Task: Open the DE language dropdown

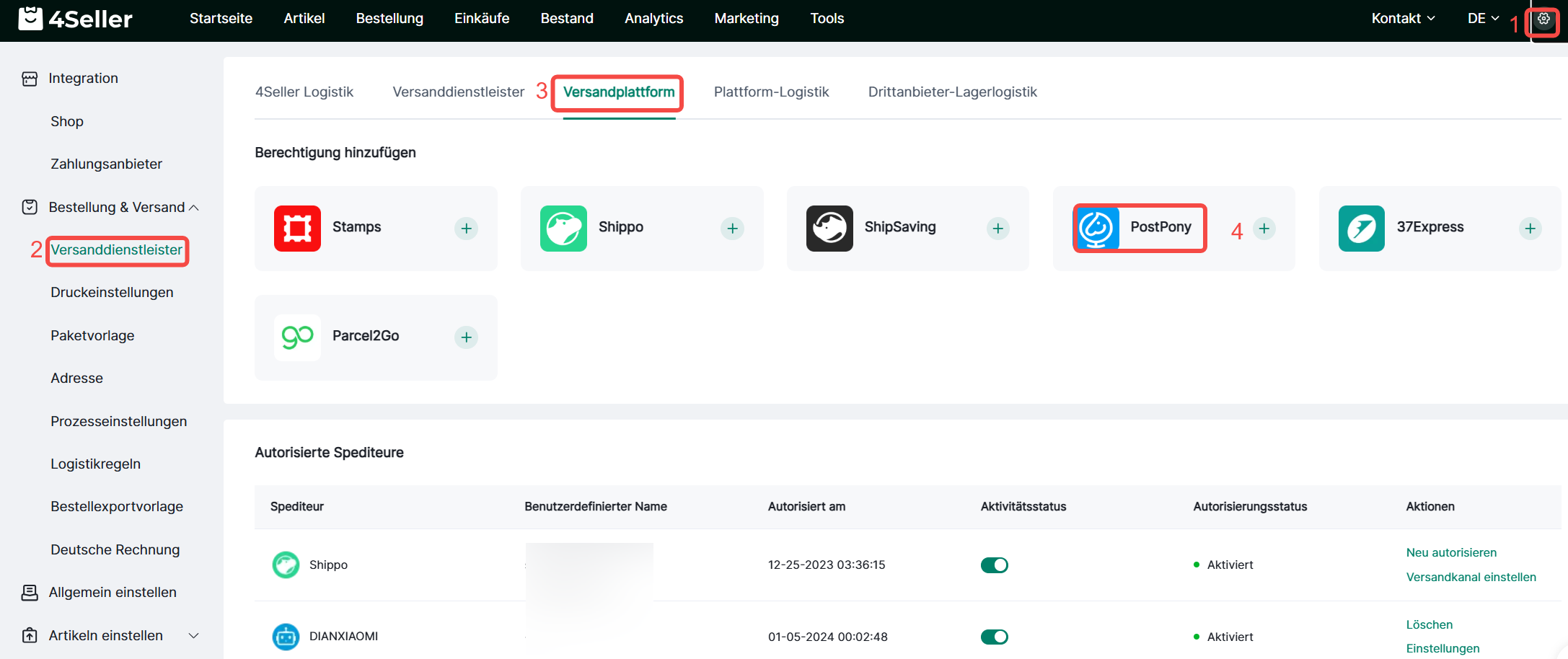Action: (x=1483, y=19)
